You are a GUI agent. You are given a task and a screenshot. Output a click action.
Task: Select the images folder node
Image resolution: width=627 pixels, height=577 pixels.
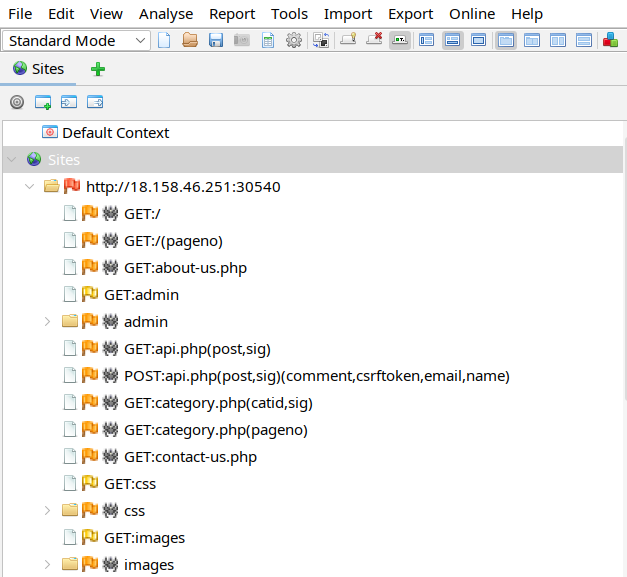pyautogui.click(x=149, y=565)
